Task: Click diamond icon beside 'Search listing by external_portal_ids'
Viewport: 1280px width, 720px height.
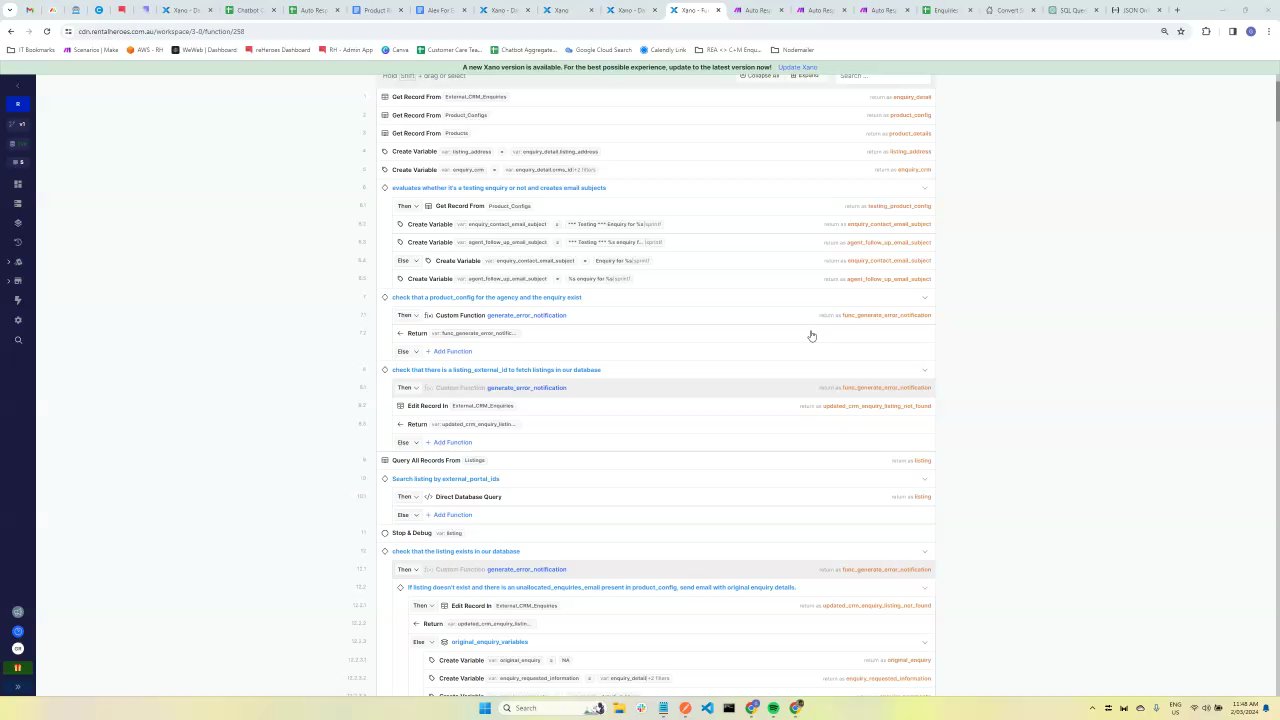Action: pyautogui.click(x=385, y=479)
